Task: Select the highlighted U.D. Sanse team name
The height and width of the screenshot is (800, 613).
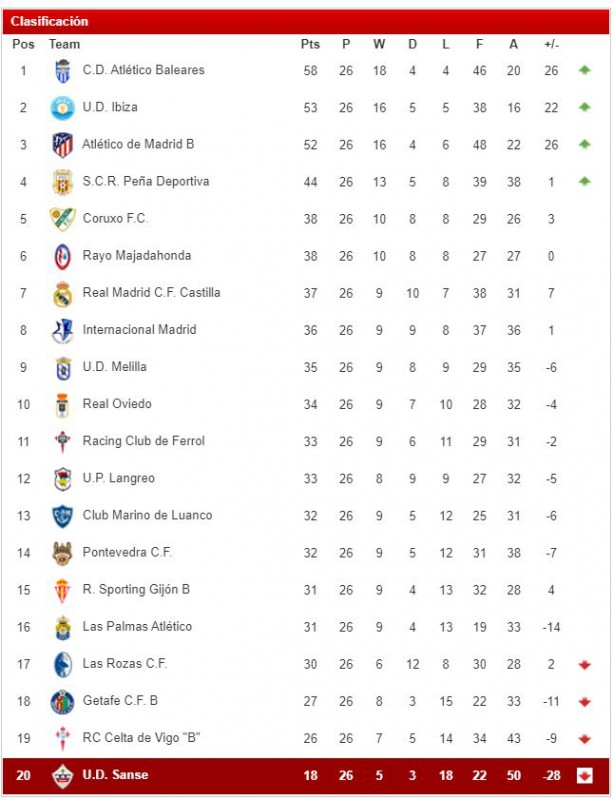Action: 115,775
